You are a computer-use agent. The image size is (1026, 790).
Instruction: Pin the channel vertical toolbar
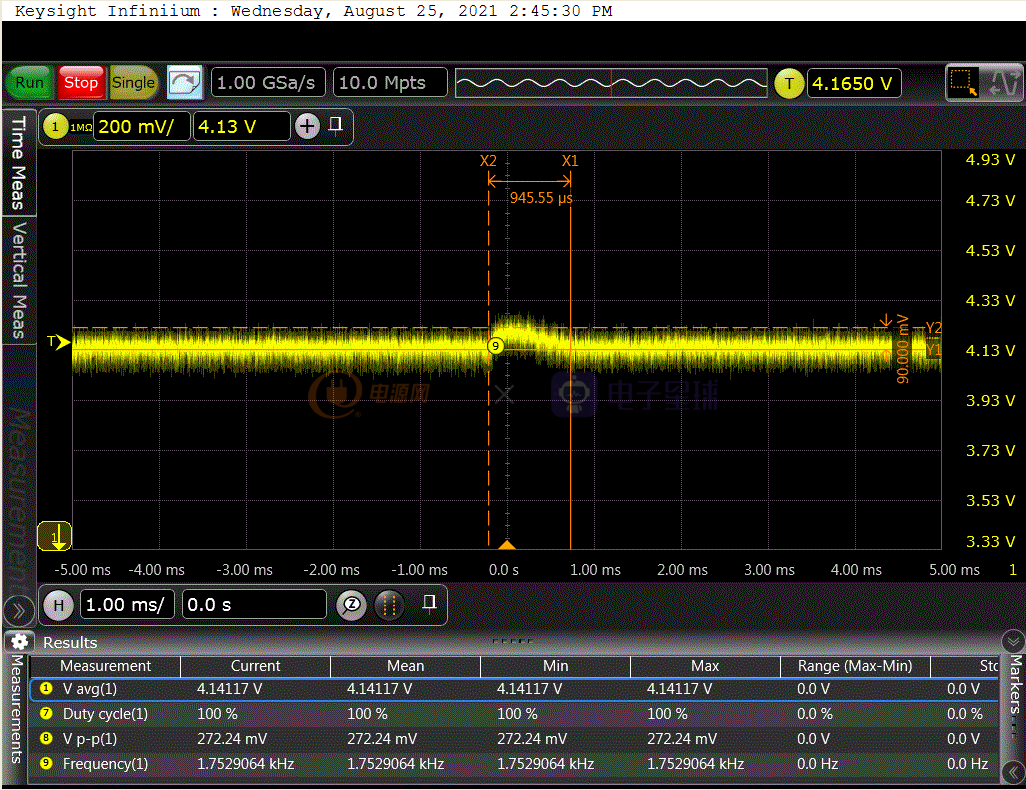pos(336,125)
